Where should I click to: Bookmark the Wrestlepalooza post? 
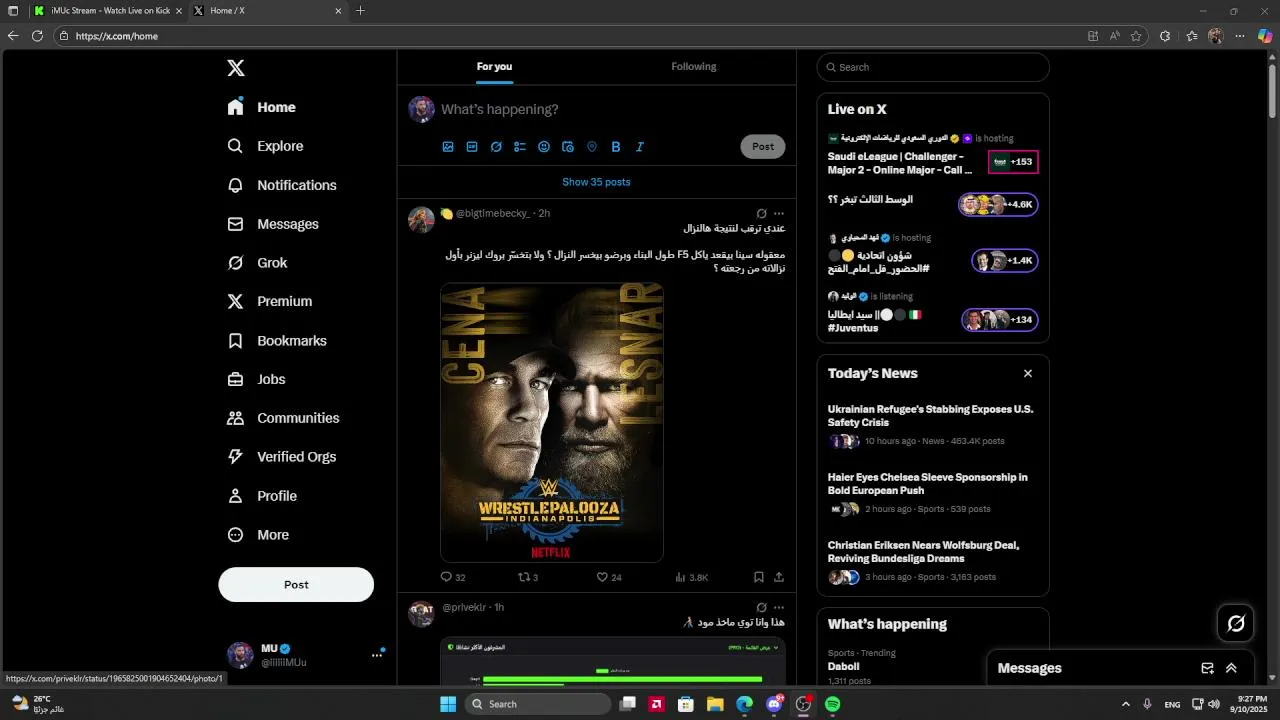pyautogui.click(x=759, y=577)
